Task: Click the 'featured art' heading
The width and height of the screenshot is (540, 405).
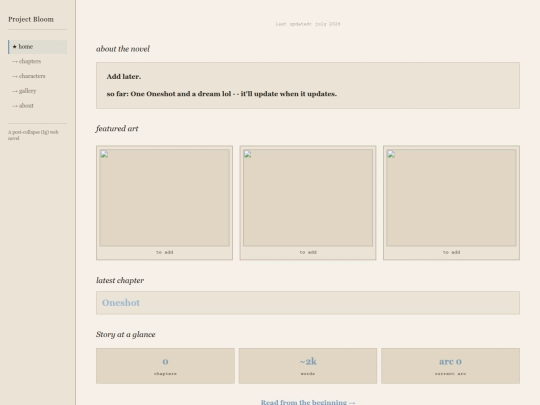Action: (x=117, y=128)
